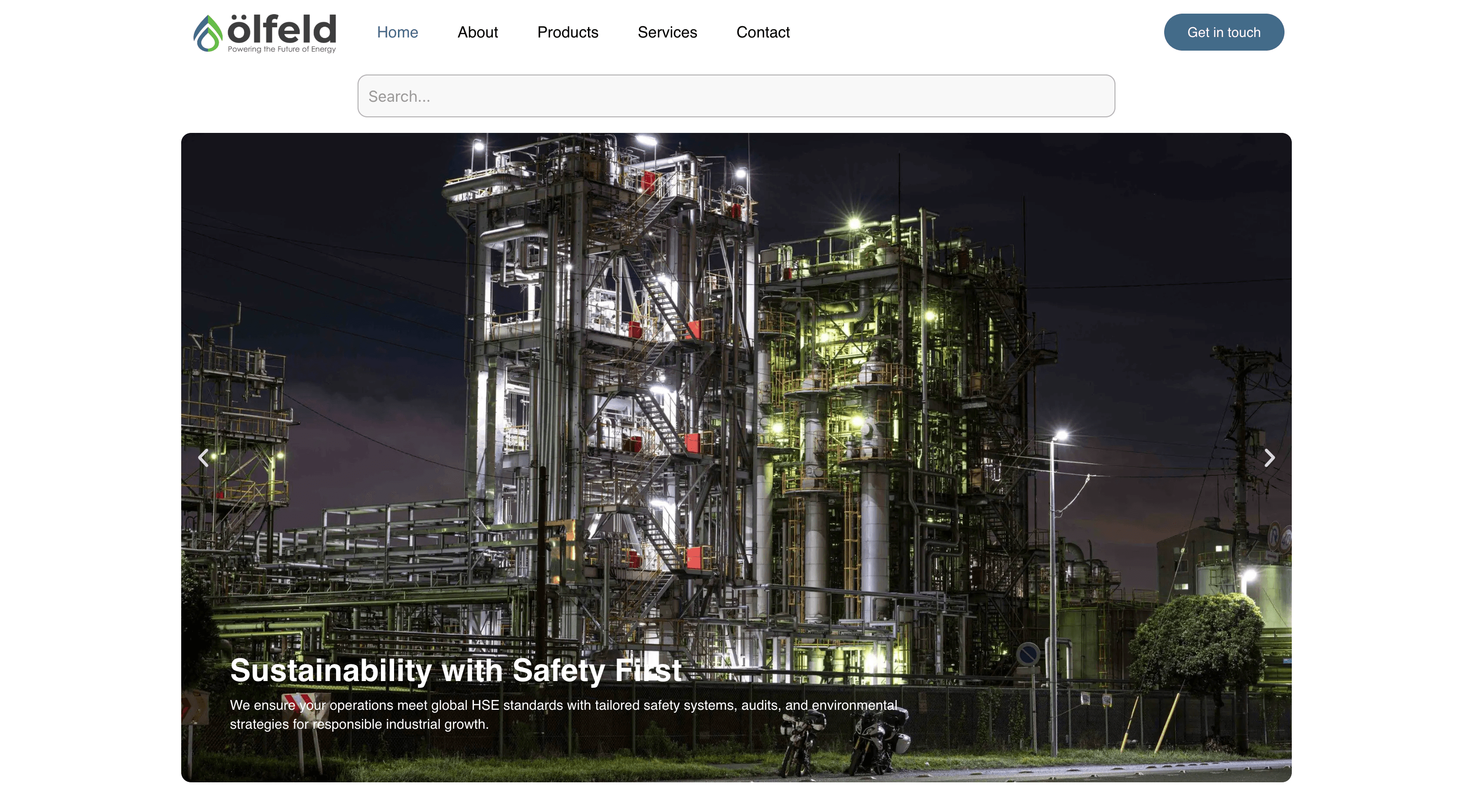Click the round blue no-parking sign

click(x=1028, y=654)
